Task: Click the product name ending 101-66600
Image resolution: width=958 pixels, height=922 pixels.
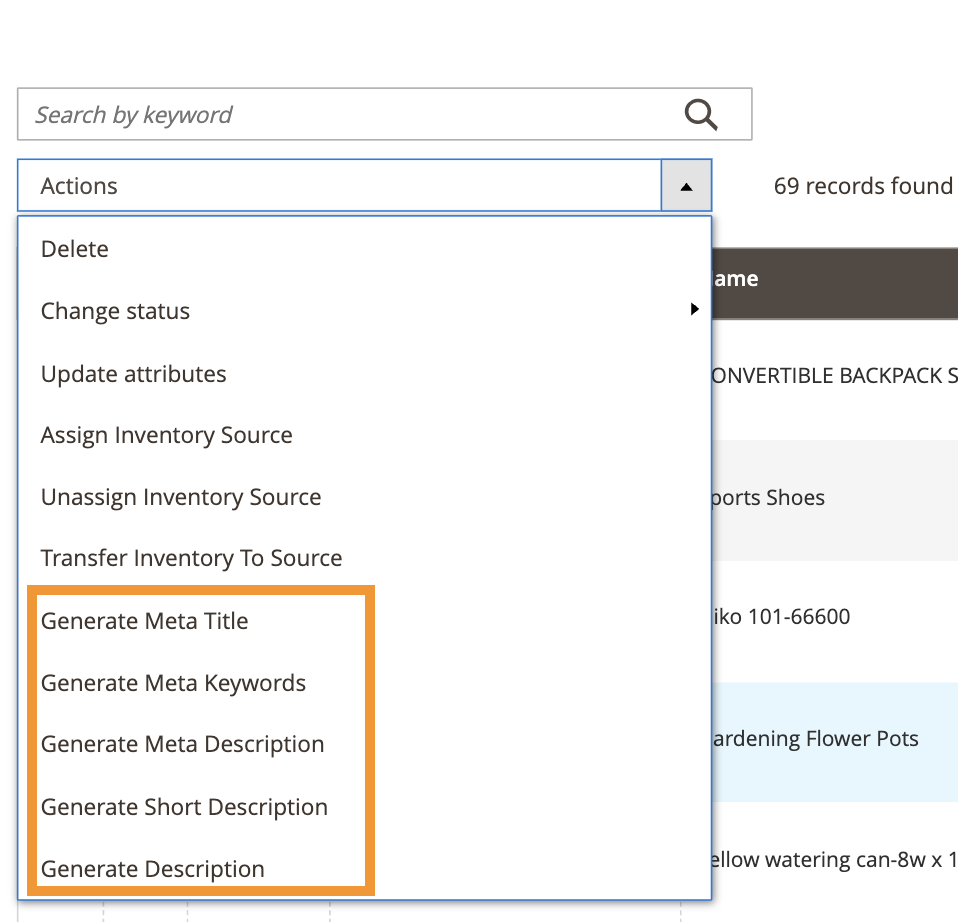Action: 781,617
